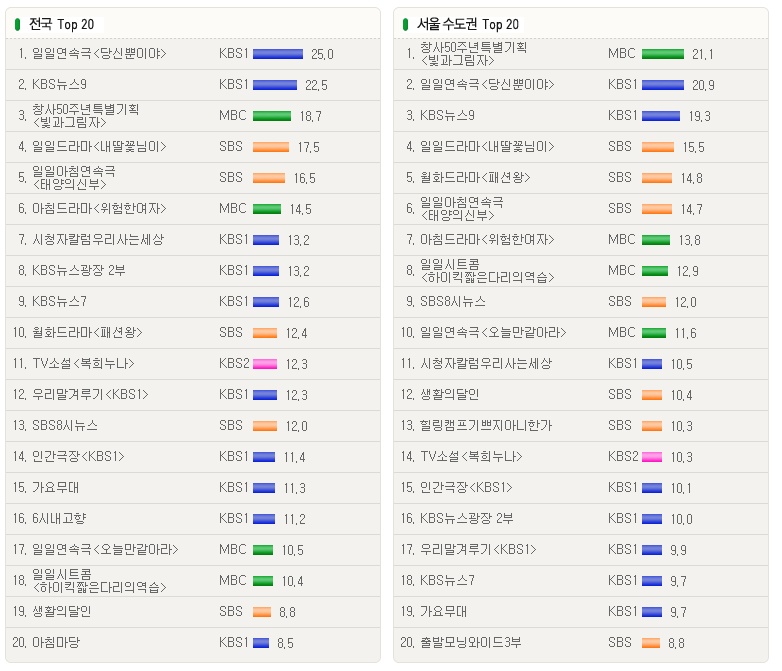Click the blue bar beside 25.0
The width and height of the screenshot is (782, 671).
pyautogui.click(x=278, y=54)
